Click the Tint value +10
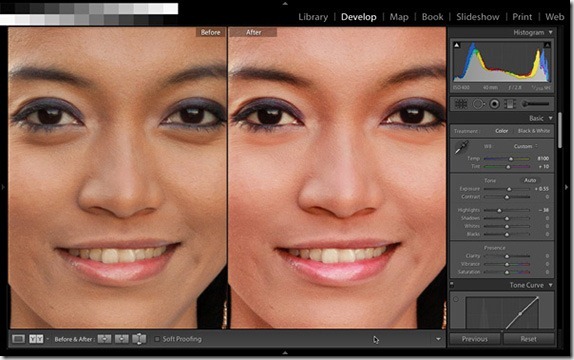The image size is (574, 360). click(544, 167)
